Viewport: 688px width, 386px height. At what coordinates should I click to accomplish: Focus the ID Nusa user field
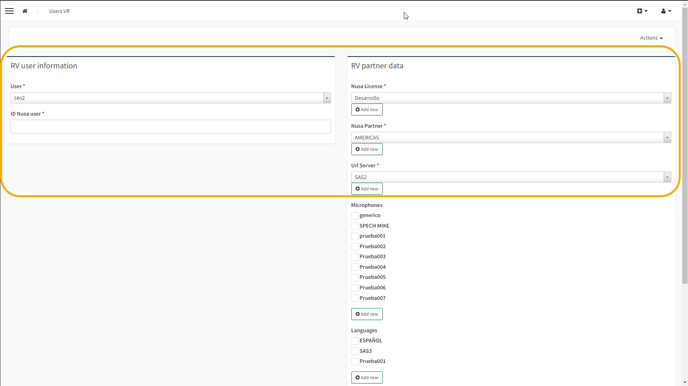tap(171, 126)
